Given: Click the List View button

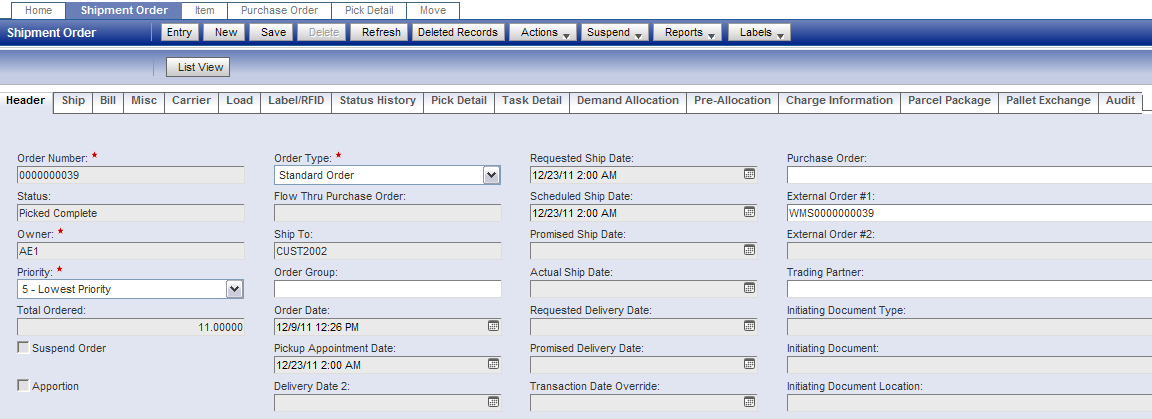Looking at the screenshot, I should click(199, 67).
